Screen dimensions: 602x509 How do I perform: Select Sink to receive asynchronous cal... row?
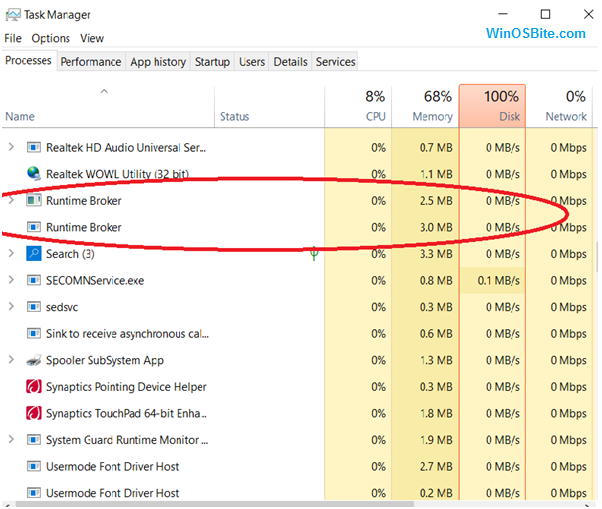299,334
